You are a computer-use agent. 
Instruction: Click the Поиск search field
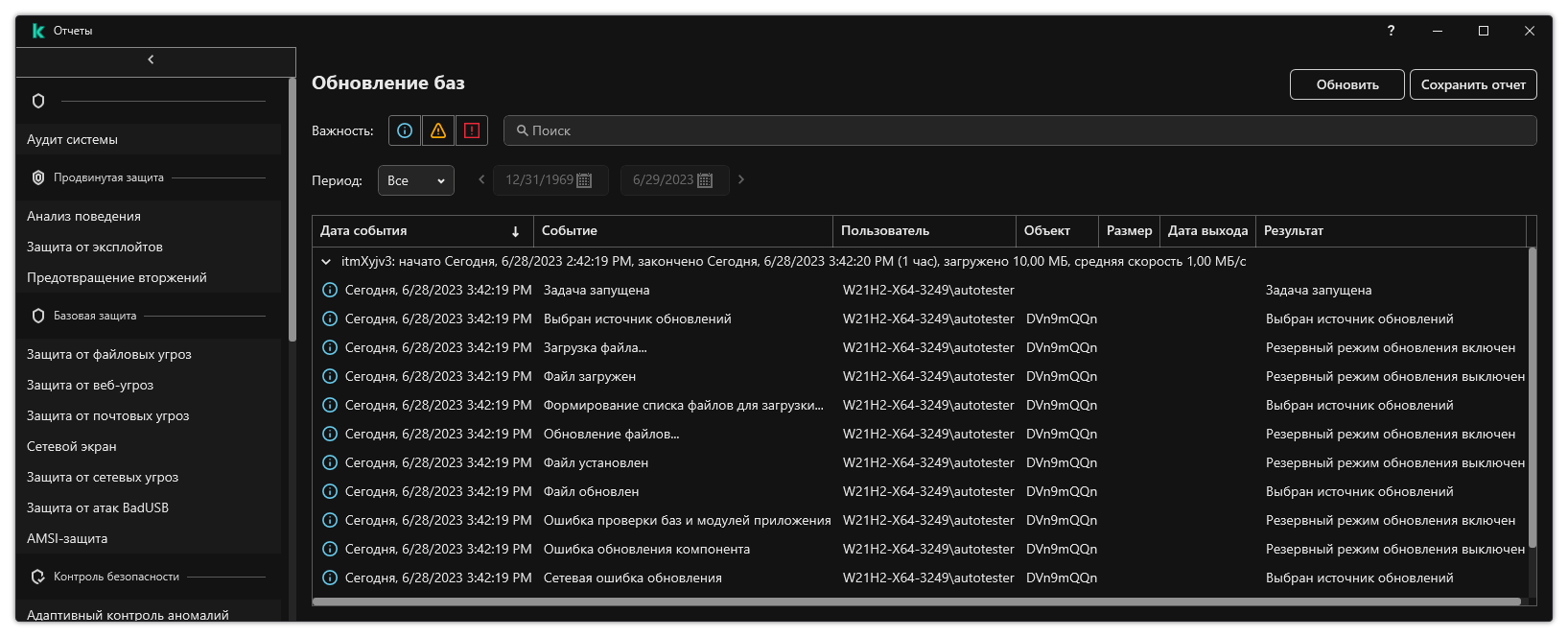coord(1019,130)
